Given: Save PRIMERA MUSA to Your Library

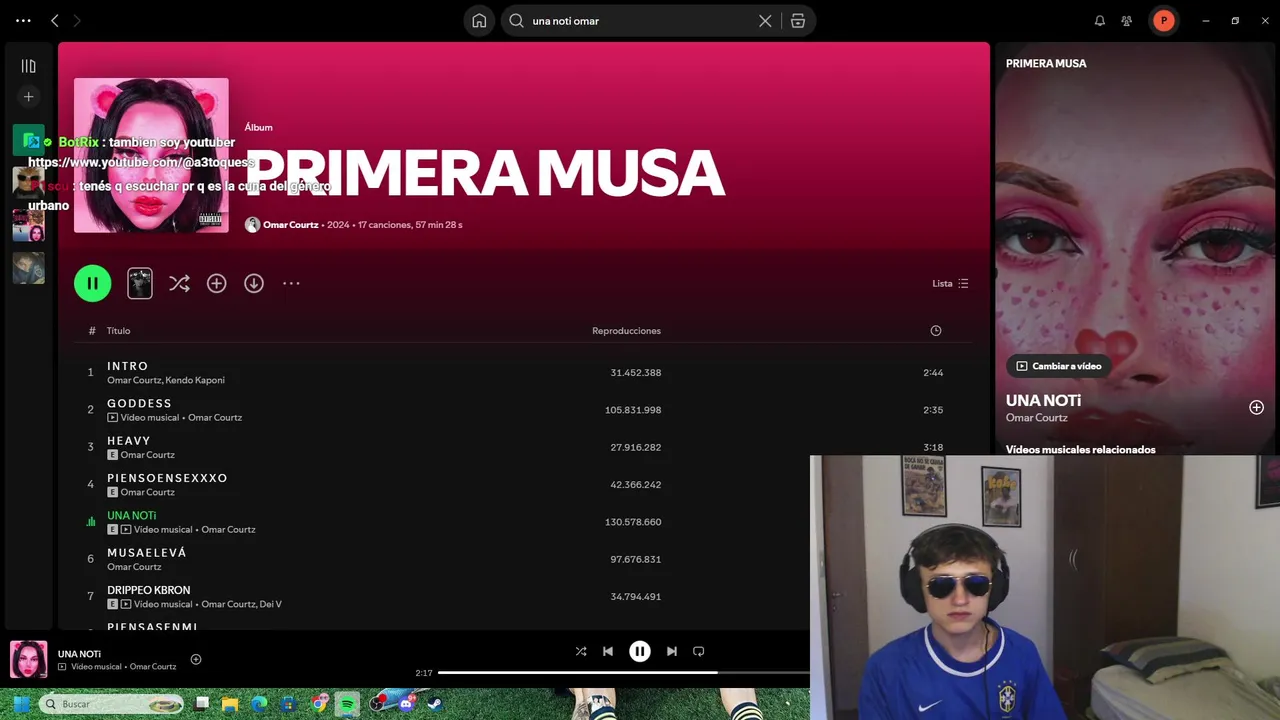Looking at the screenshot, I should tap(216, 284).
